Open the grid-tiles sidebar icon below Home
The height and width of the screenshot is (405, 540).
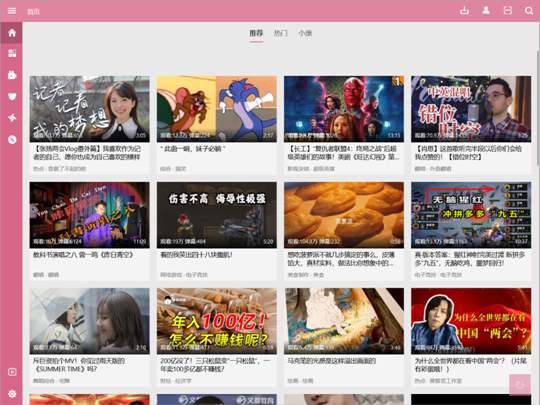pyautogui.click(x=12, y=53)
